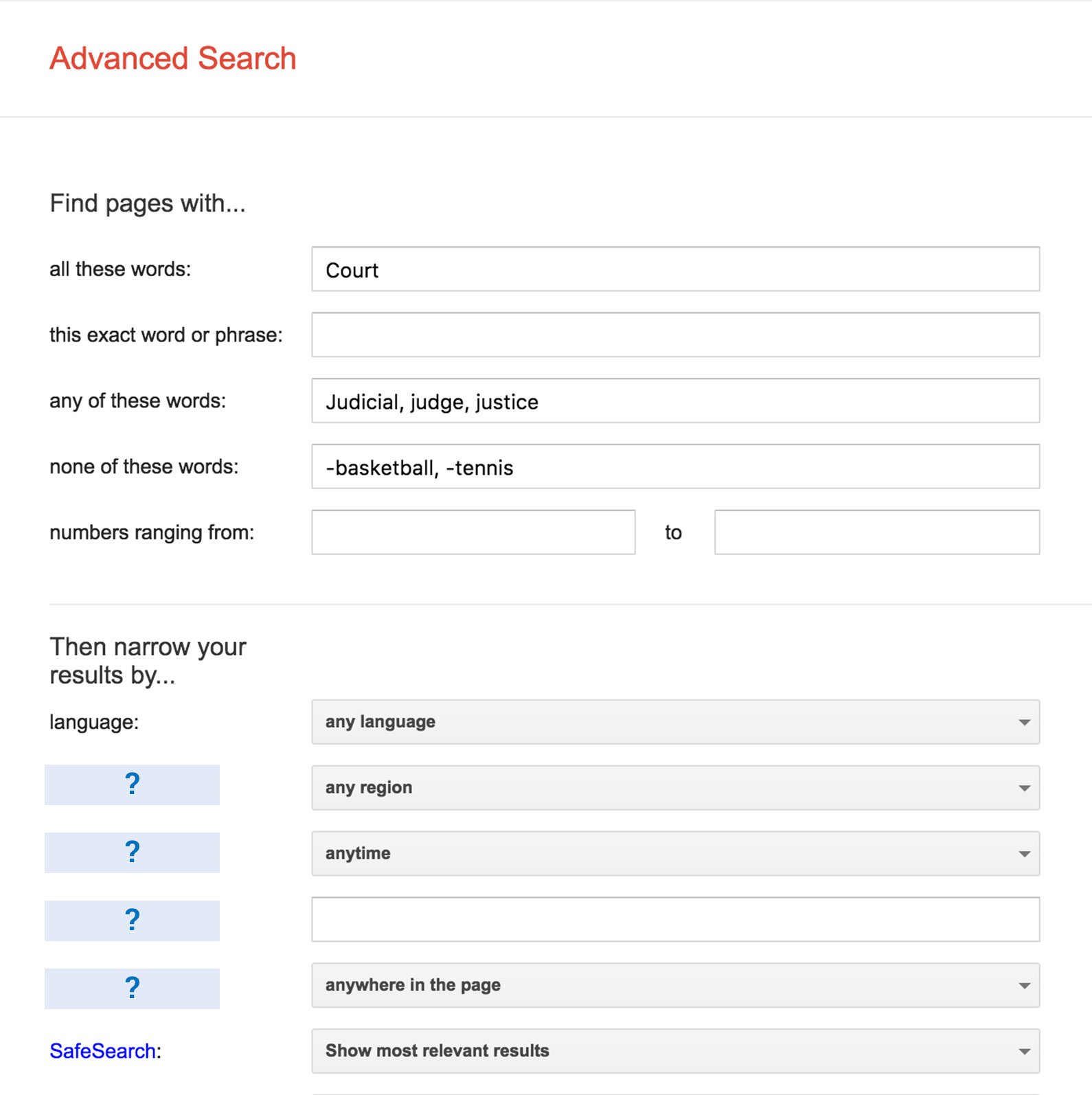Click the language label

pyautogui.click(x=94, y=723)
